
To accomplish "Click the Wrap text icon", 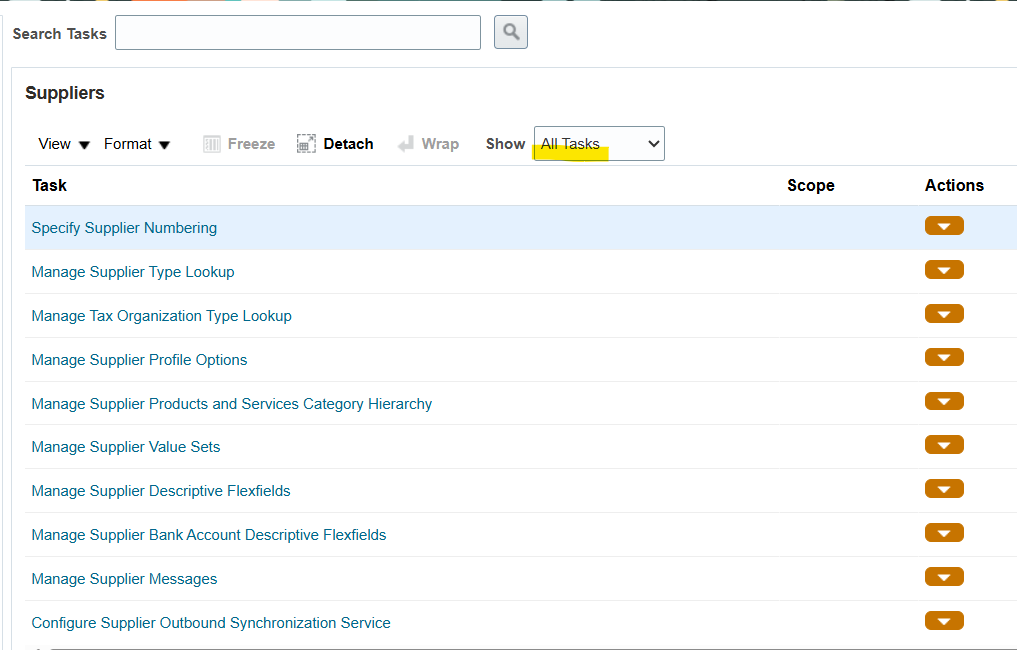I will pyautogui.click(x=406, y=144).
